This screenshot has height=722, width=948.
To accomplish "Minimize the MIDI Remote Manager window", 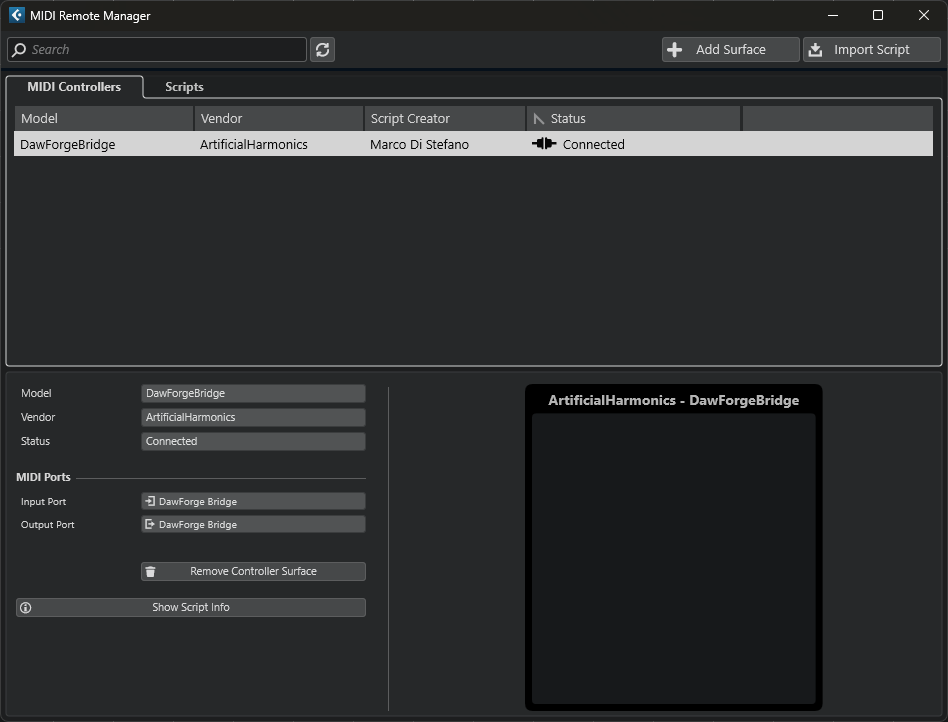I will pos(833,15).
